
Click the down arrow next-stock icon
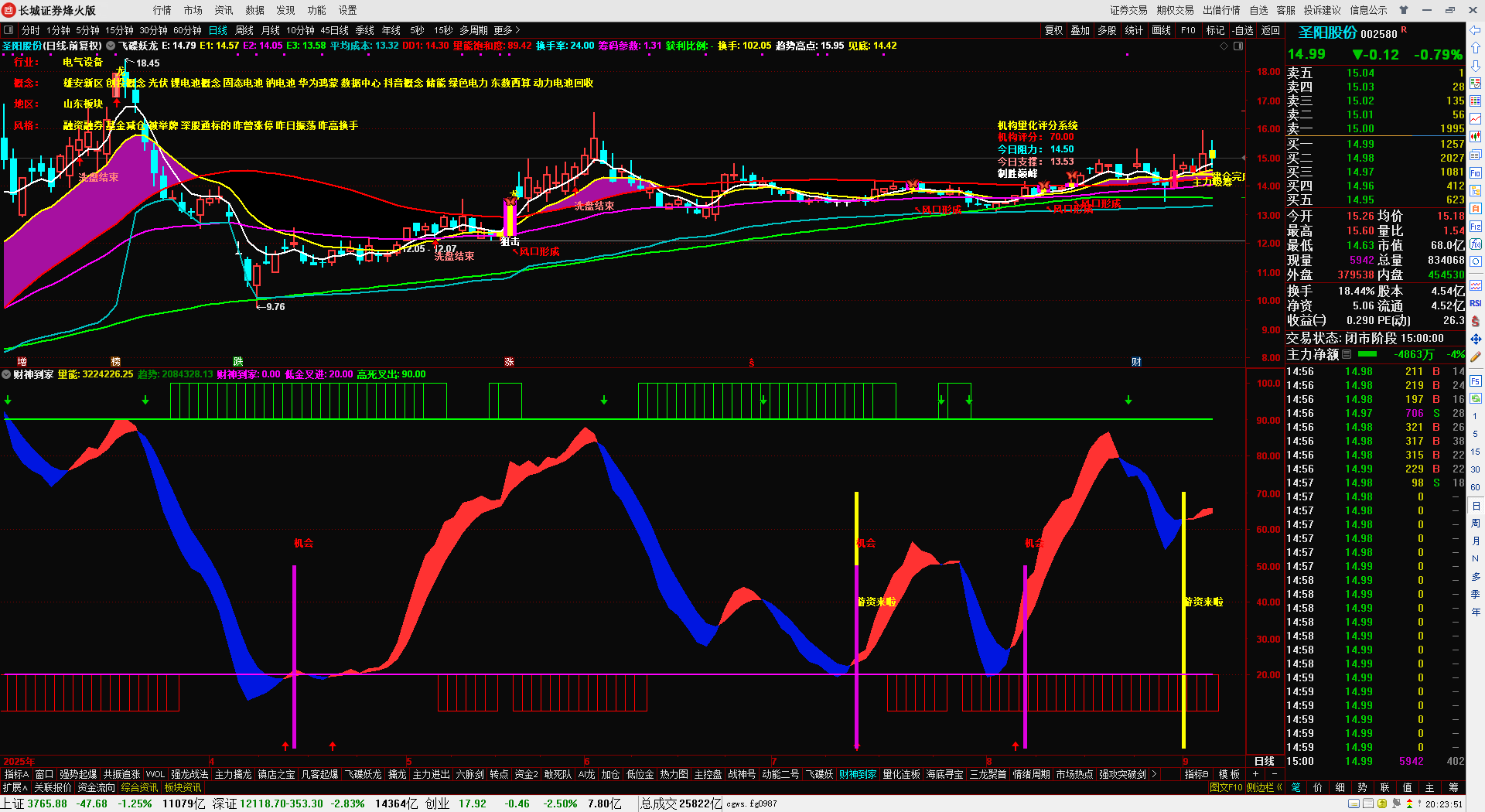coord(1475,66)
